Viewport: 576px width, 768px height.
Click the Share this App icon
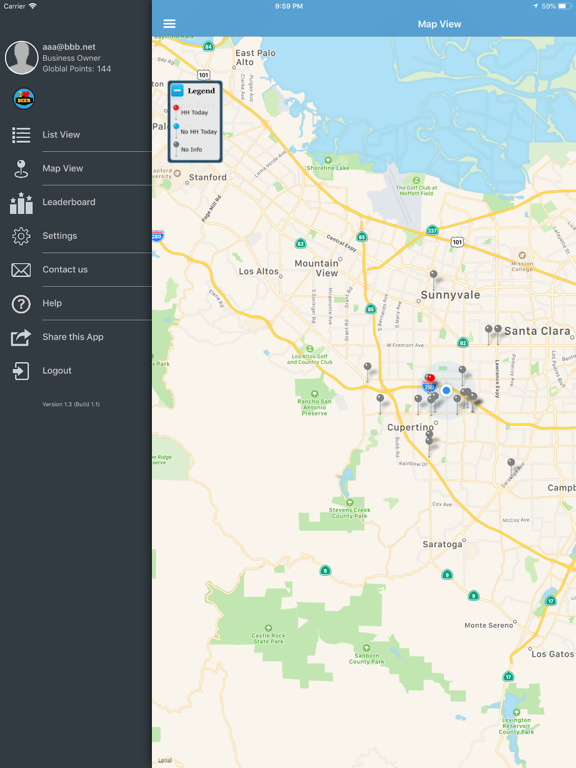tap(21, 337)
